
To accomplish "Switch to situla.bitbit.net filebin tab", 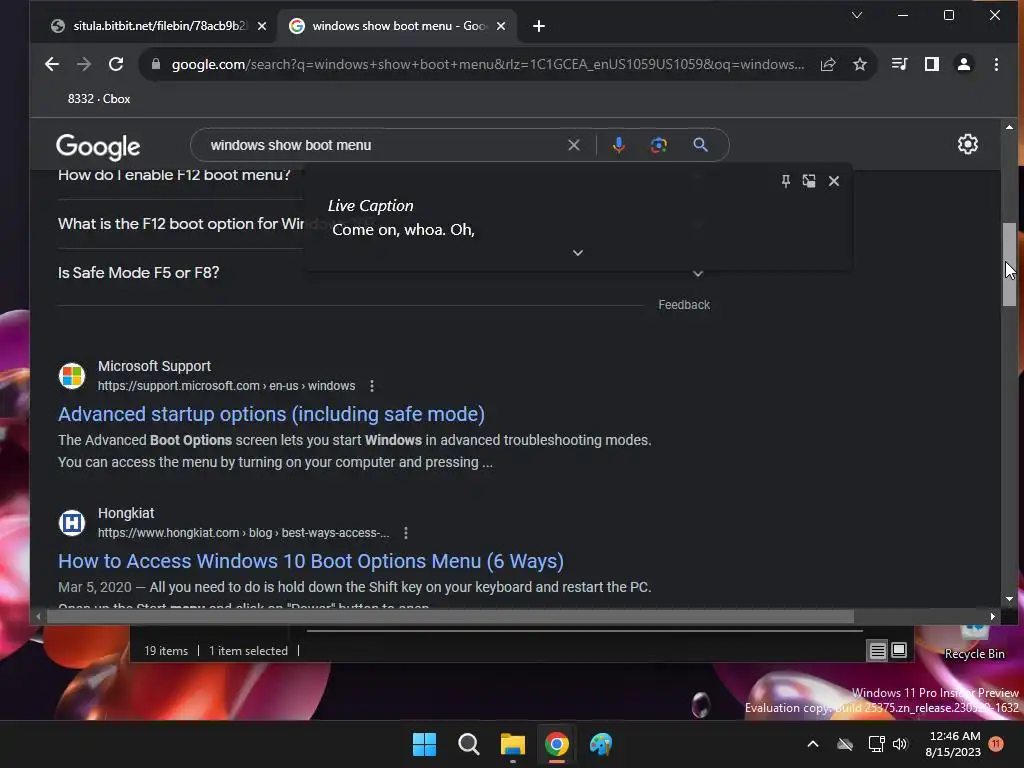I will 153,26.
